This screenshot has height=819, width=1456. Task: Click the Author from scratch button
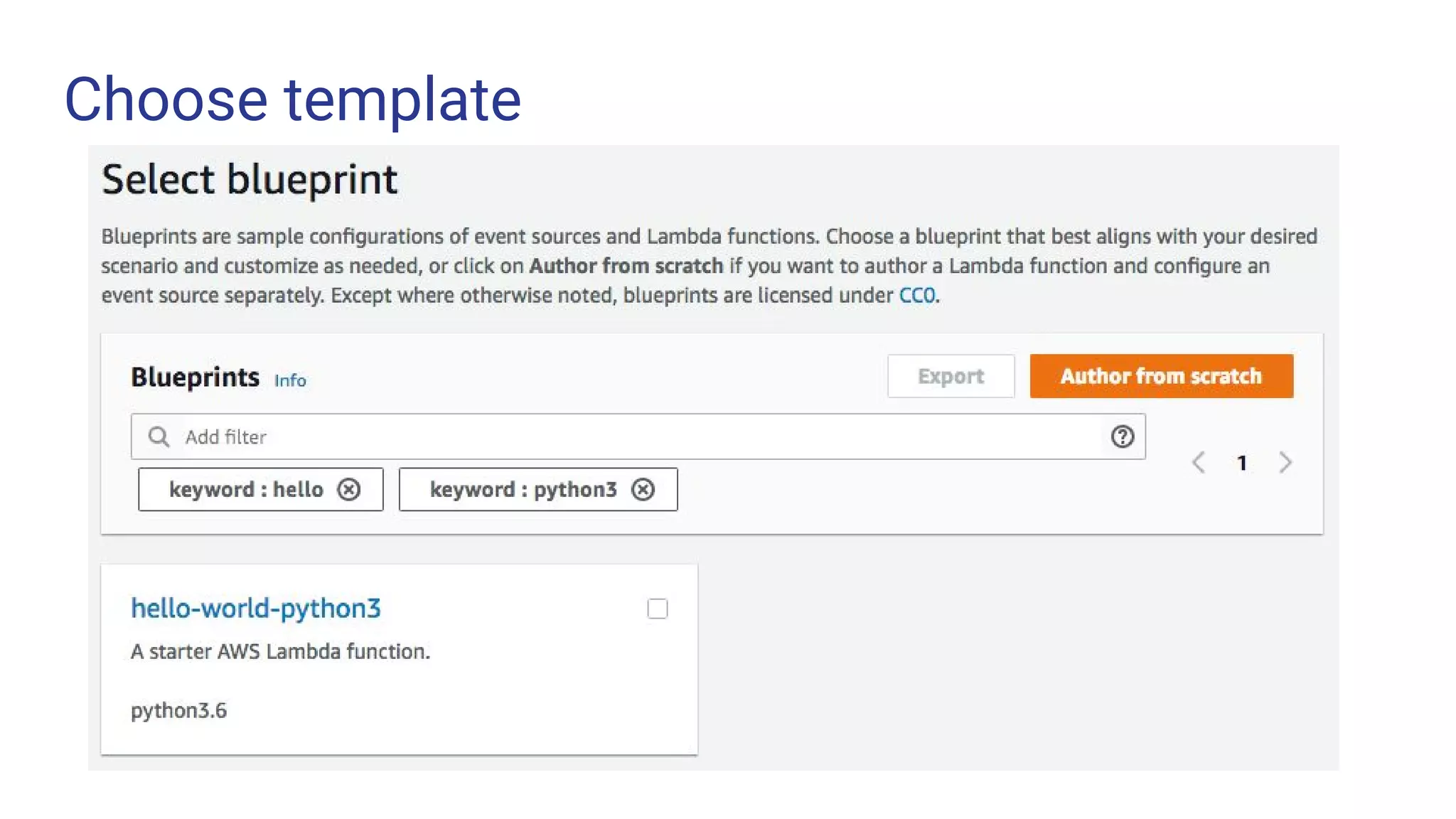coord(1162,376)
